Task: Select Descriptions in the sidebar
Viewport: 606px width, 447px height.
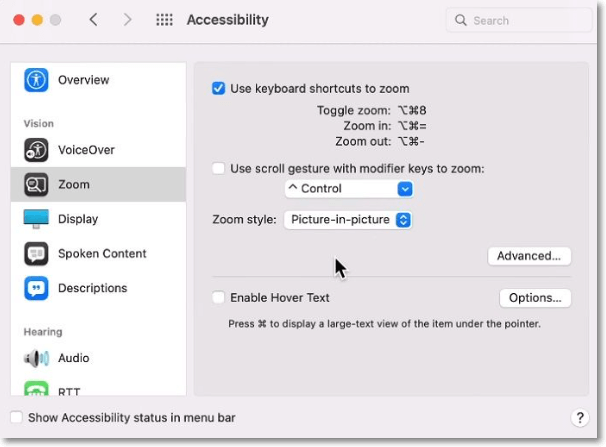Action: tap(98, 288)
